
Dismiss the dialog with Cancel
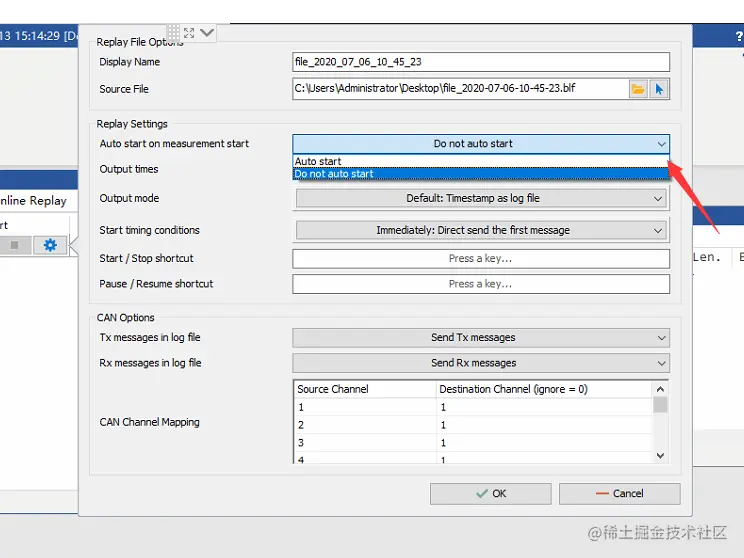(x=619, y=493)
